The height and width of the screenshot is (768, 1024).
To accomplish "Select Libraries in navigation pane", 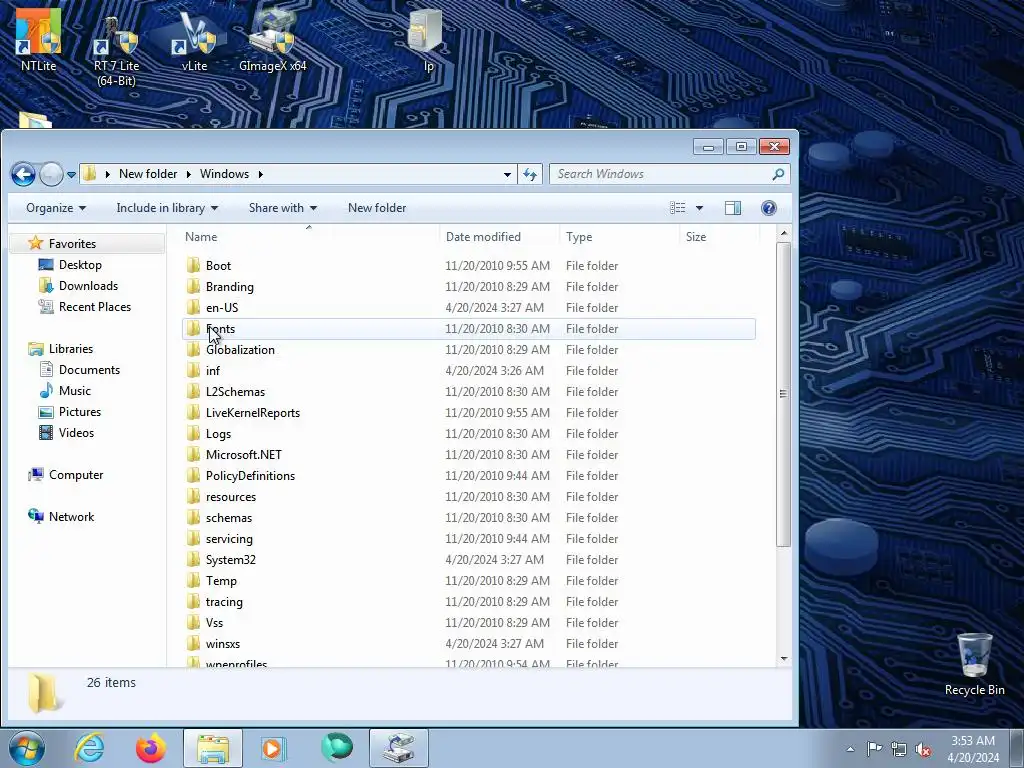I will 71,349.
